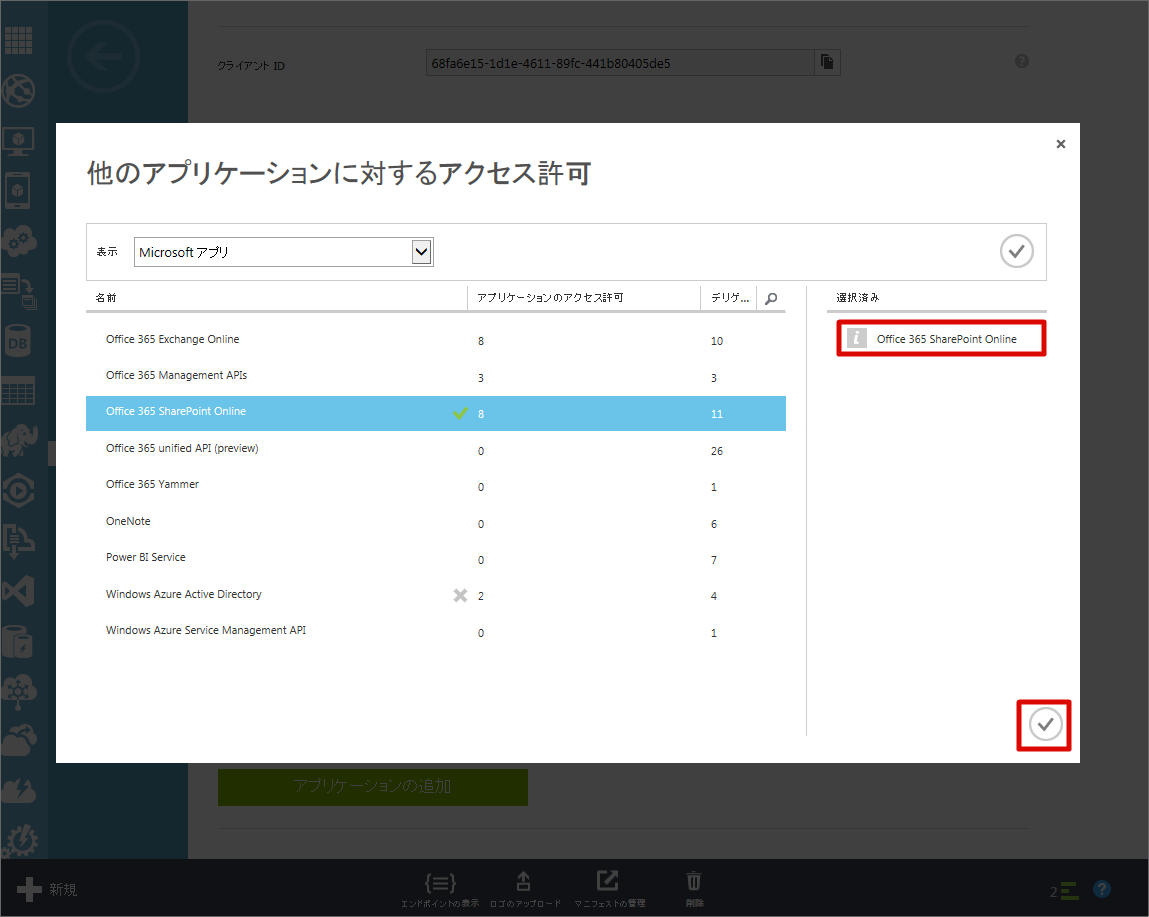Click the アプリケーションの追加 button
This screenshot has height=917, width=1149.
(372, 787)
